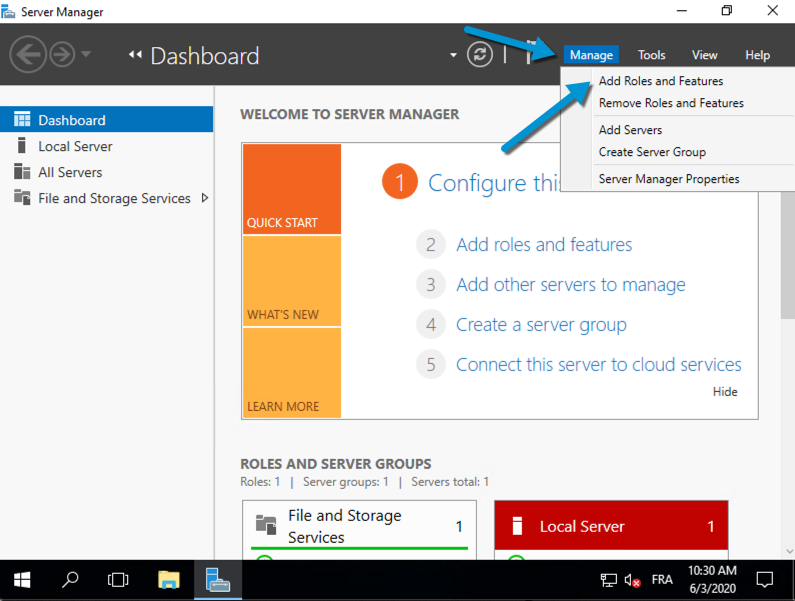Click the network status tray icon

point(608,580)
